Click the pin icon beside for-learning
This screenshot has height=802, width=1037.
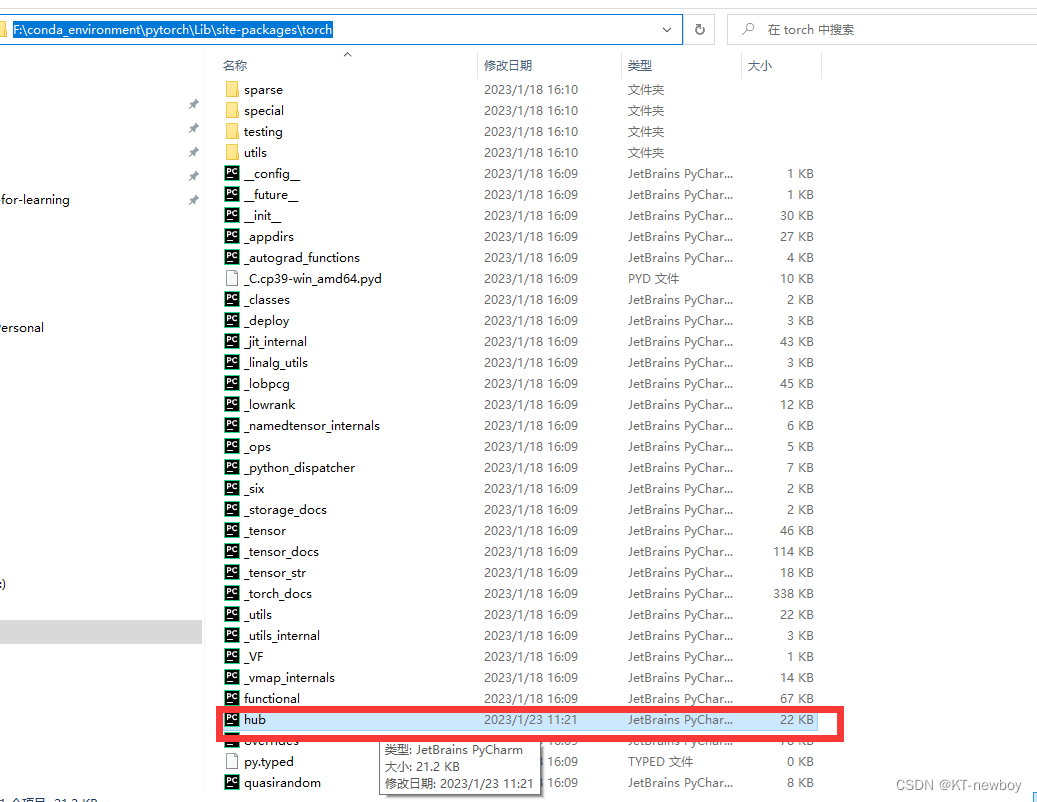(x=194, y=200)
